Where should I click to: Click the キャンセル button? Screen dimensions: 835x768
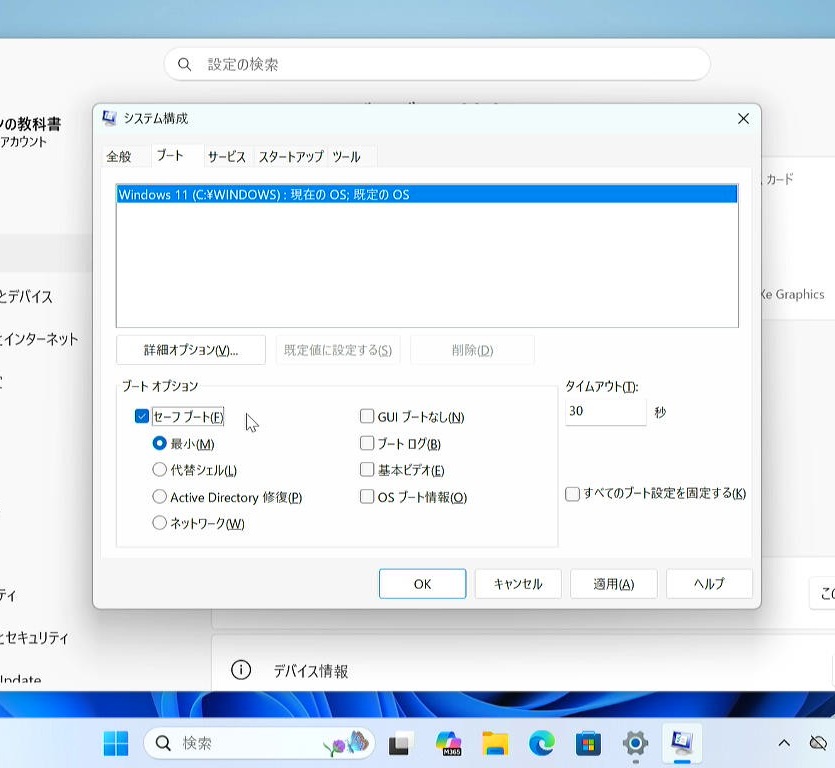[x=518, y=584]
